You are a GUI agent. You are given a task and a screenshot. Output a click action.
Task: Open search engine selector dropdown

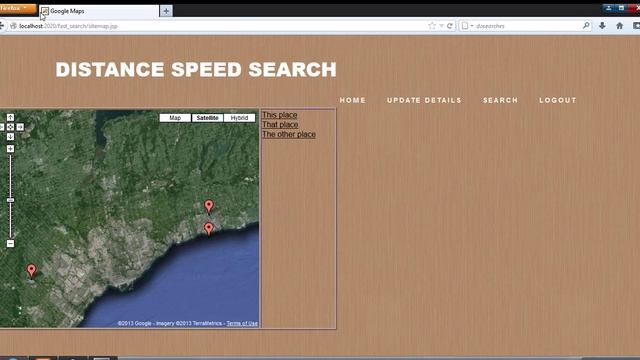467,26
